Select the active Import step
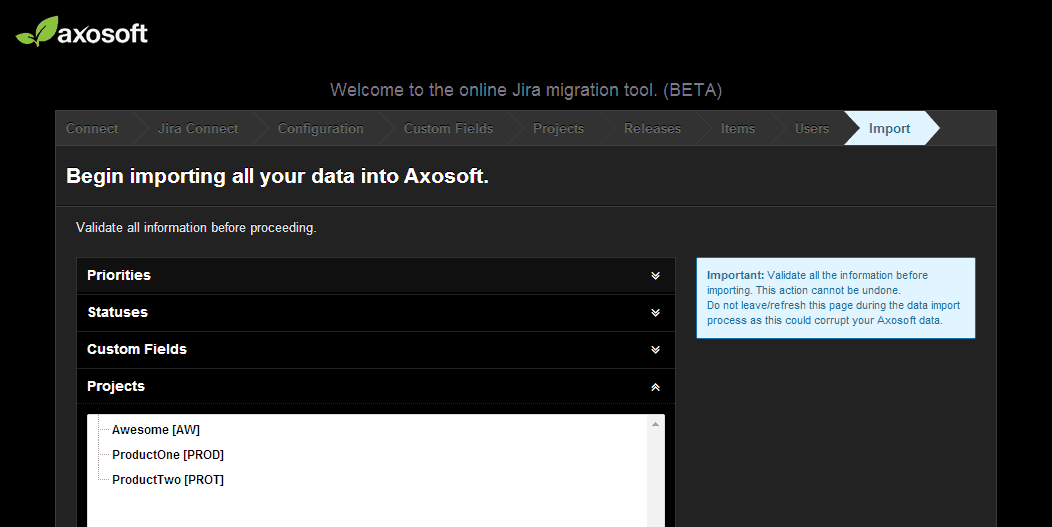 (x=890, y=128)
